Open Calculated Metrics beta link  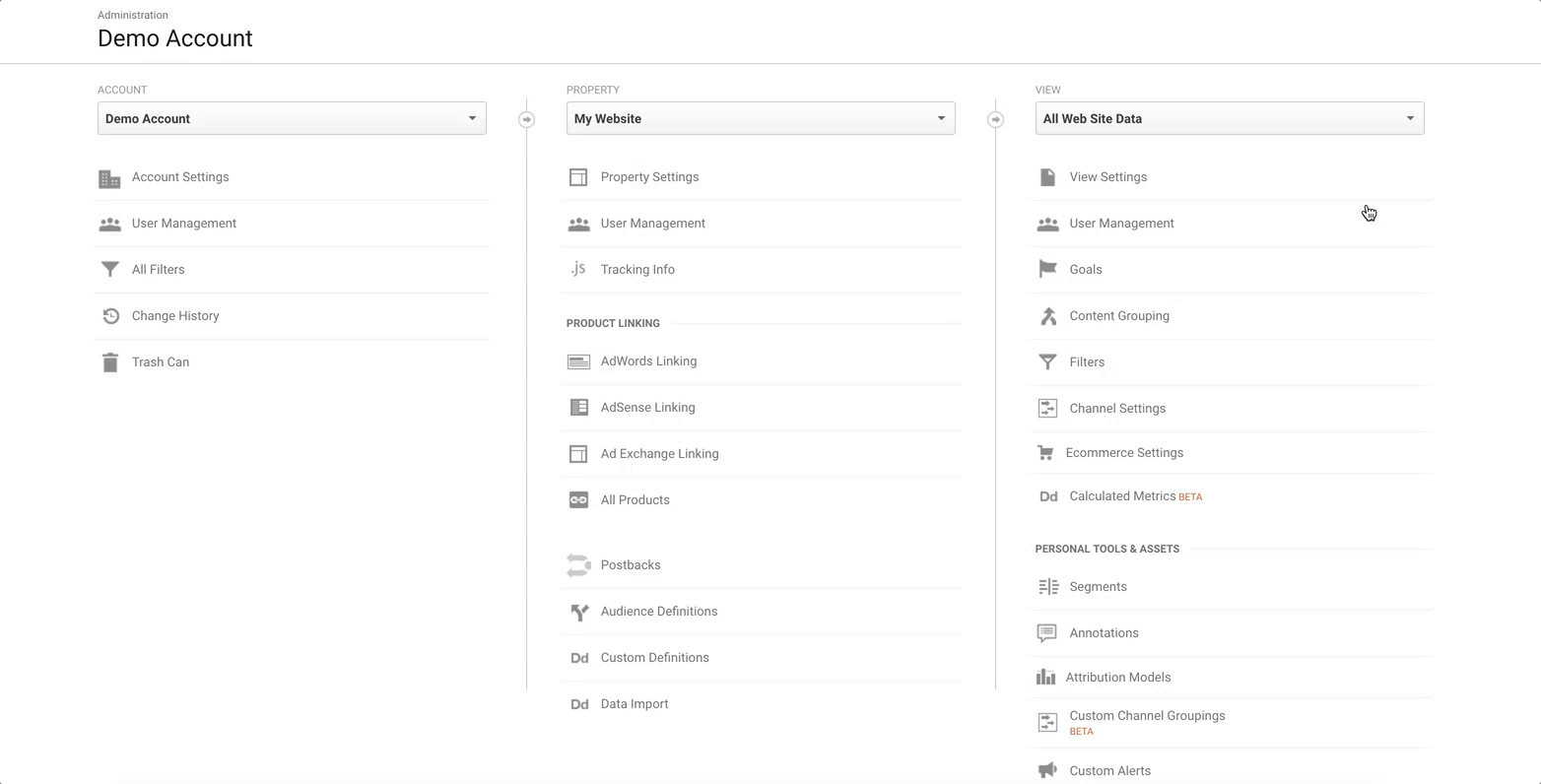coord(1122,496)
